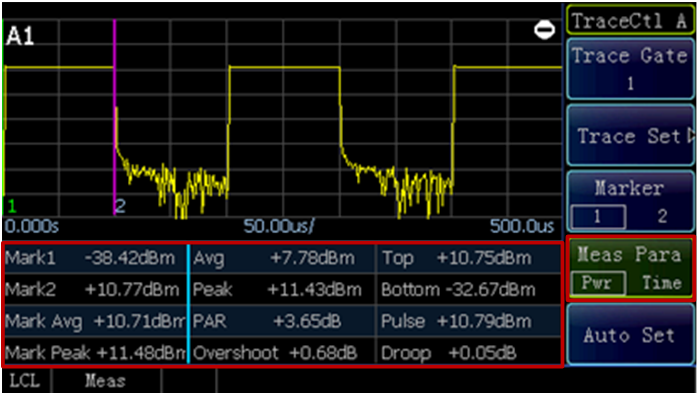Select Marker 2 option

click(x=662, y=217)
